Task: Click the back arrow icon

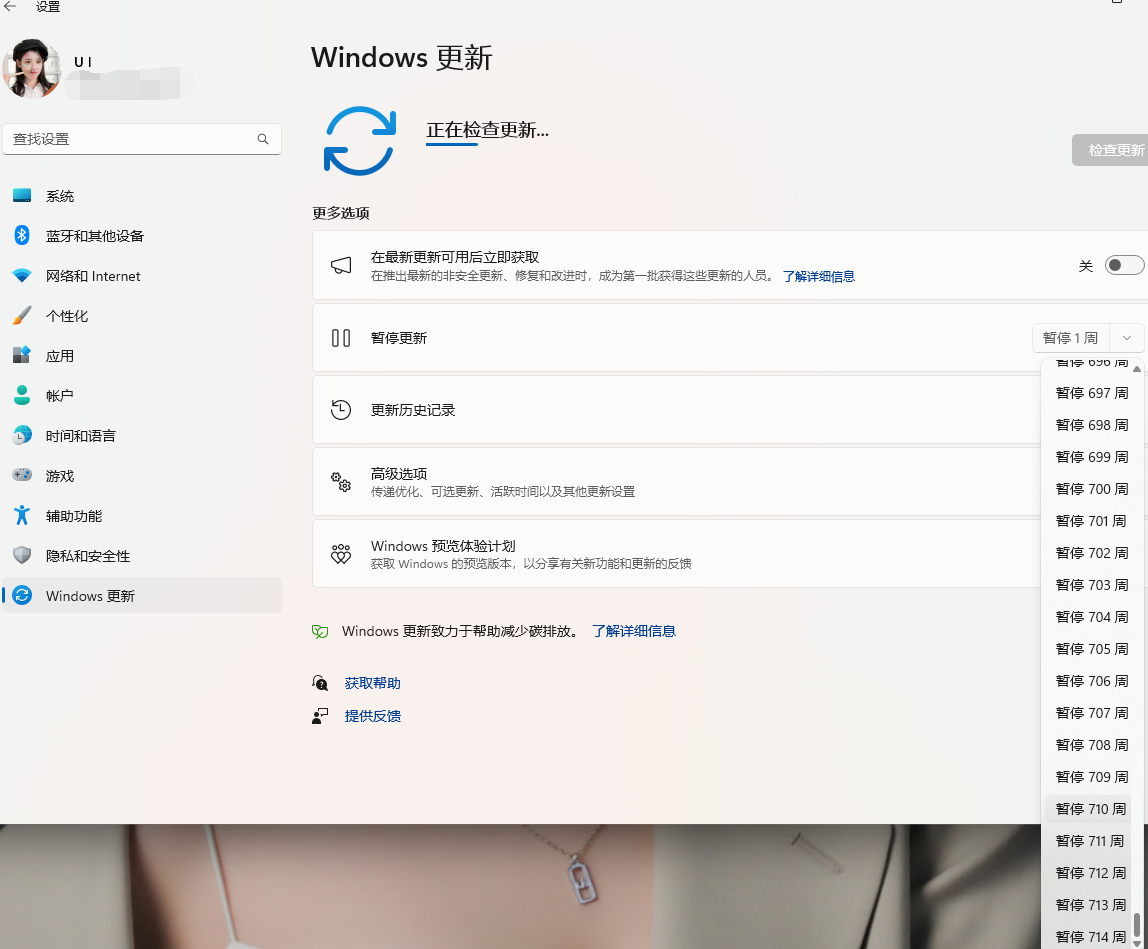Action: (x=10, y=6)
